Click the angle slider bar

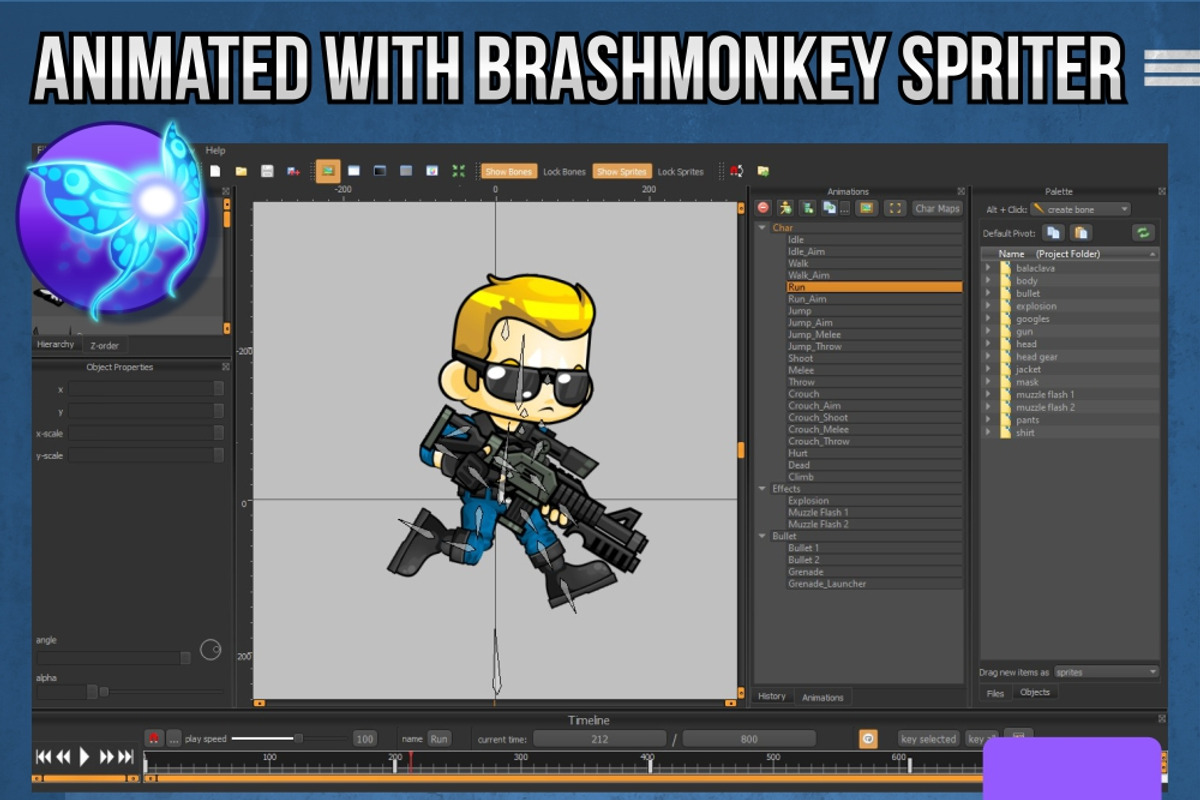point(113,658)
